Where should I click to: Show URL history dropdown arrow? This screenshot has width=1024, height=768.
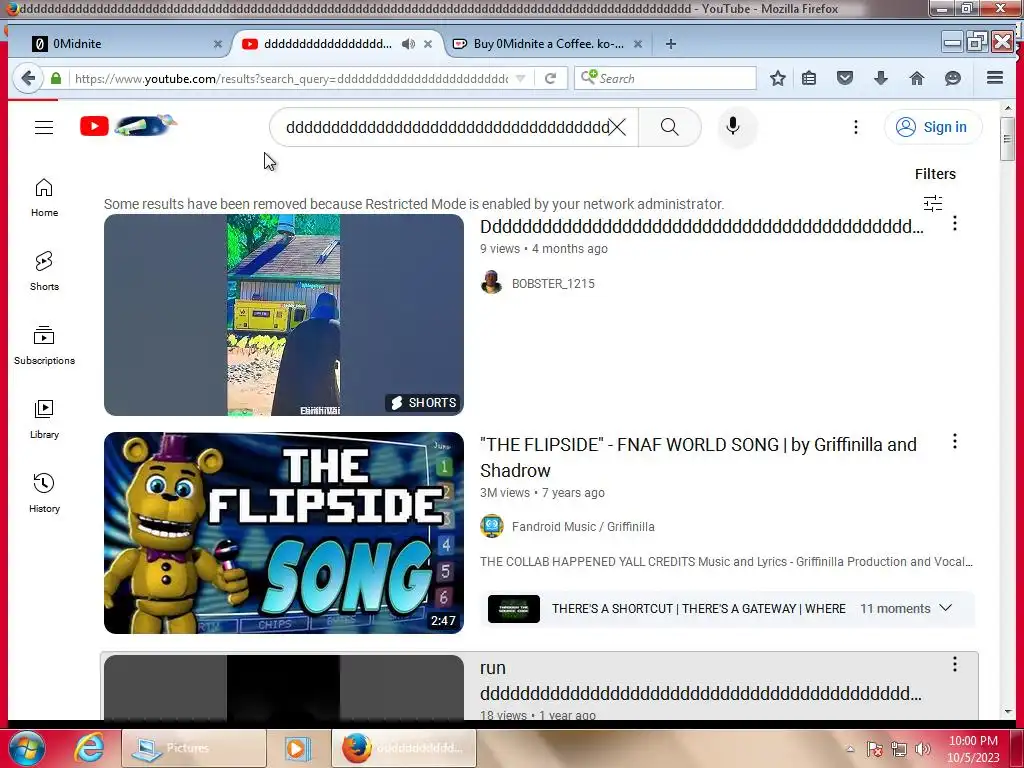point(520,78)
